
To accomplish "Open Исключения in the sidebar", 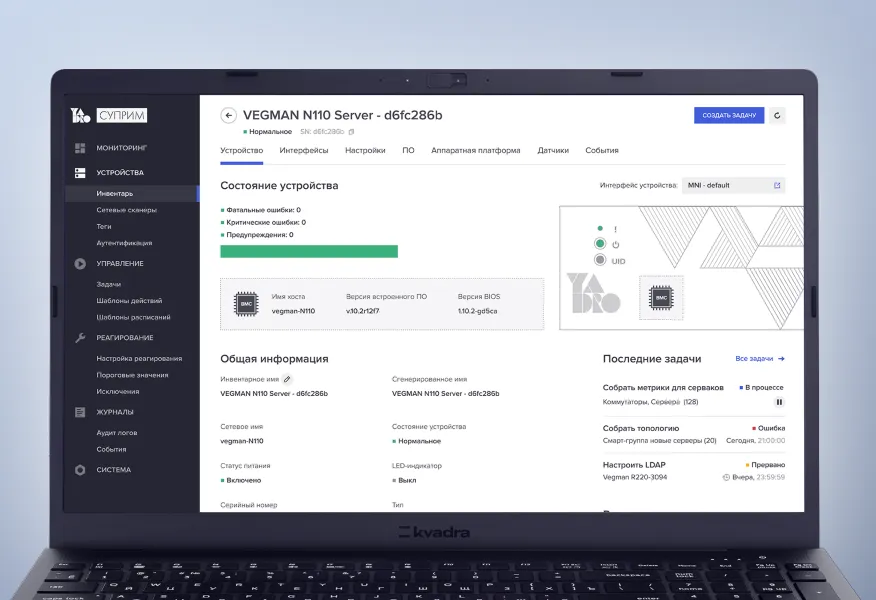I will [118, 392].
